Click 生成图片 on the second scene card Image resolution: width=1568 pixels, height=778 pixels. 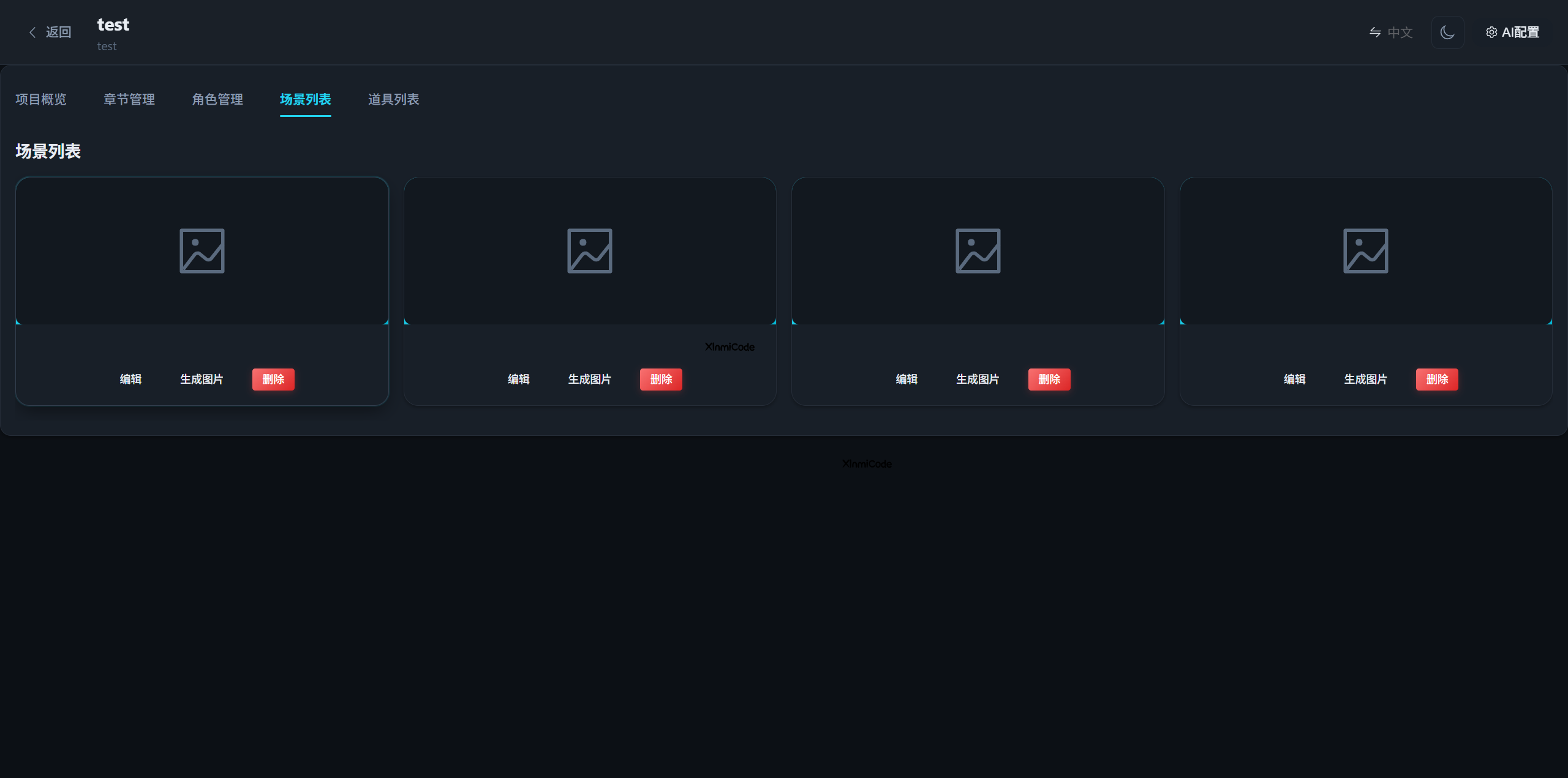point(589,380)
